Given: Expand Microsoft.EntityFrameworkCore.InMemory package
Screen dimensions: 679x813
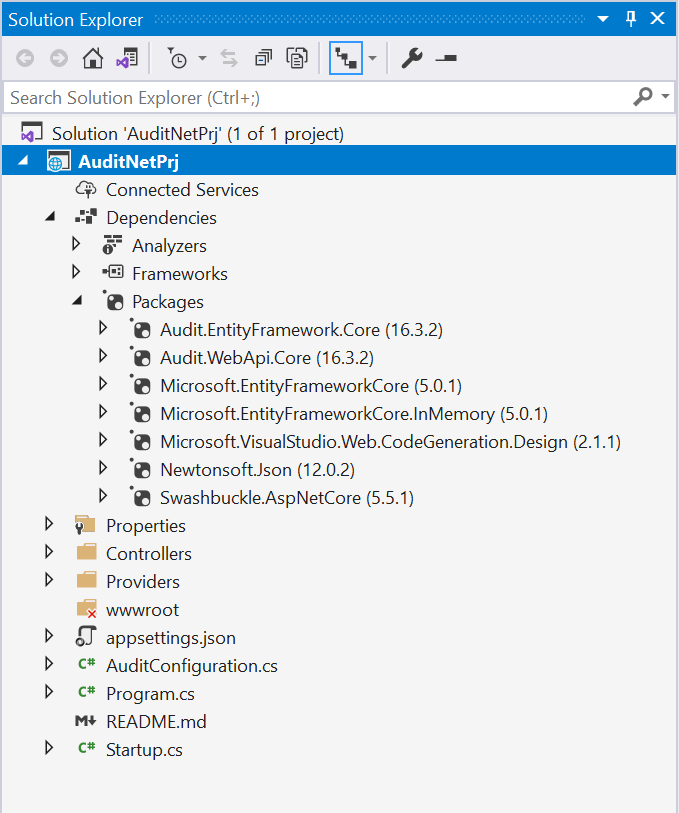Looking at the screenshot, I should pos(103,412).
